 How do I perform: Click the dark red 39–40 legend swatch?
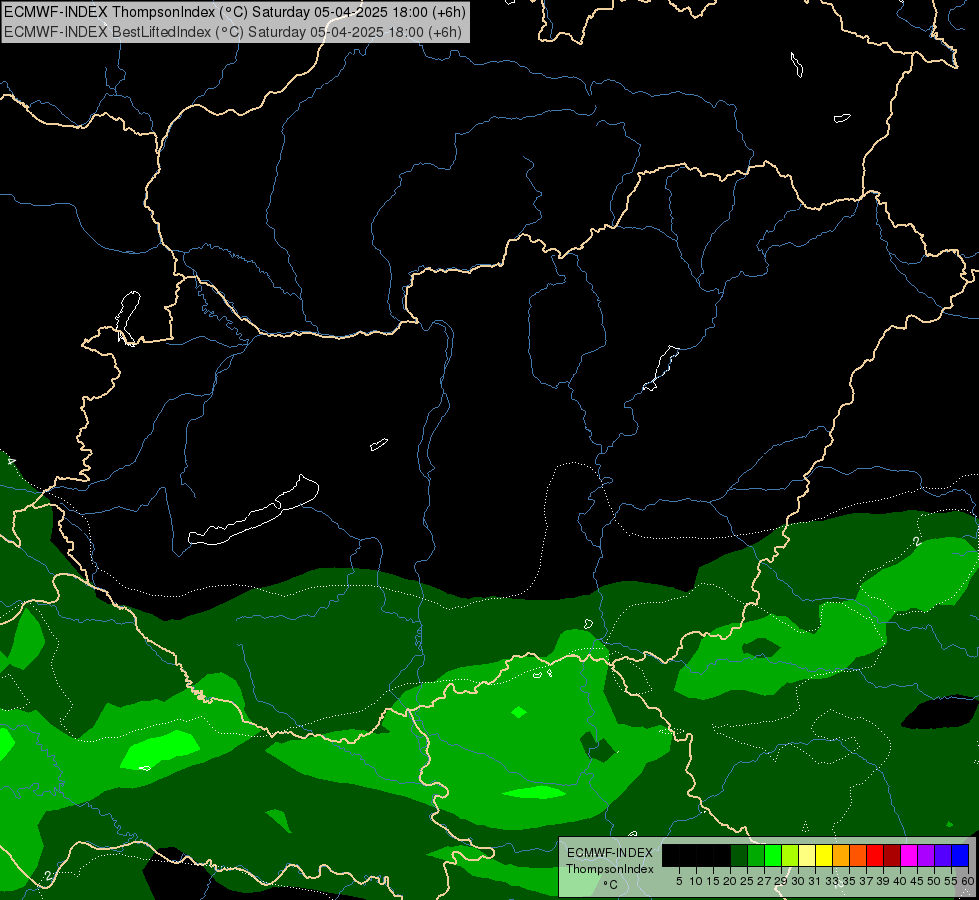tap(892, 855)
